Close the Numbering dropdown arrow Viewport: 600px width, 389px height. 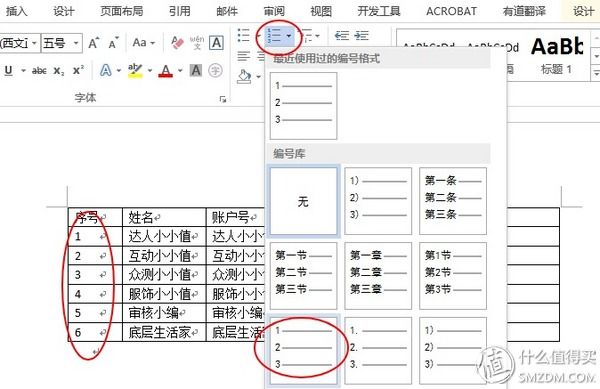[x=289, y=36]
